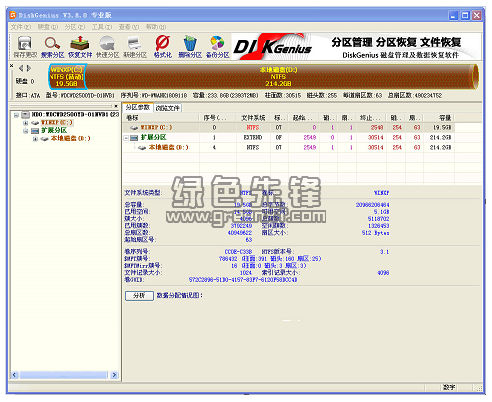The width and height of the screenshot is (492, 402).
Task: Expand the 本地磁盘 (D:) tree node
Action: [35, 139]
